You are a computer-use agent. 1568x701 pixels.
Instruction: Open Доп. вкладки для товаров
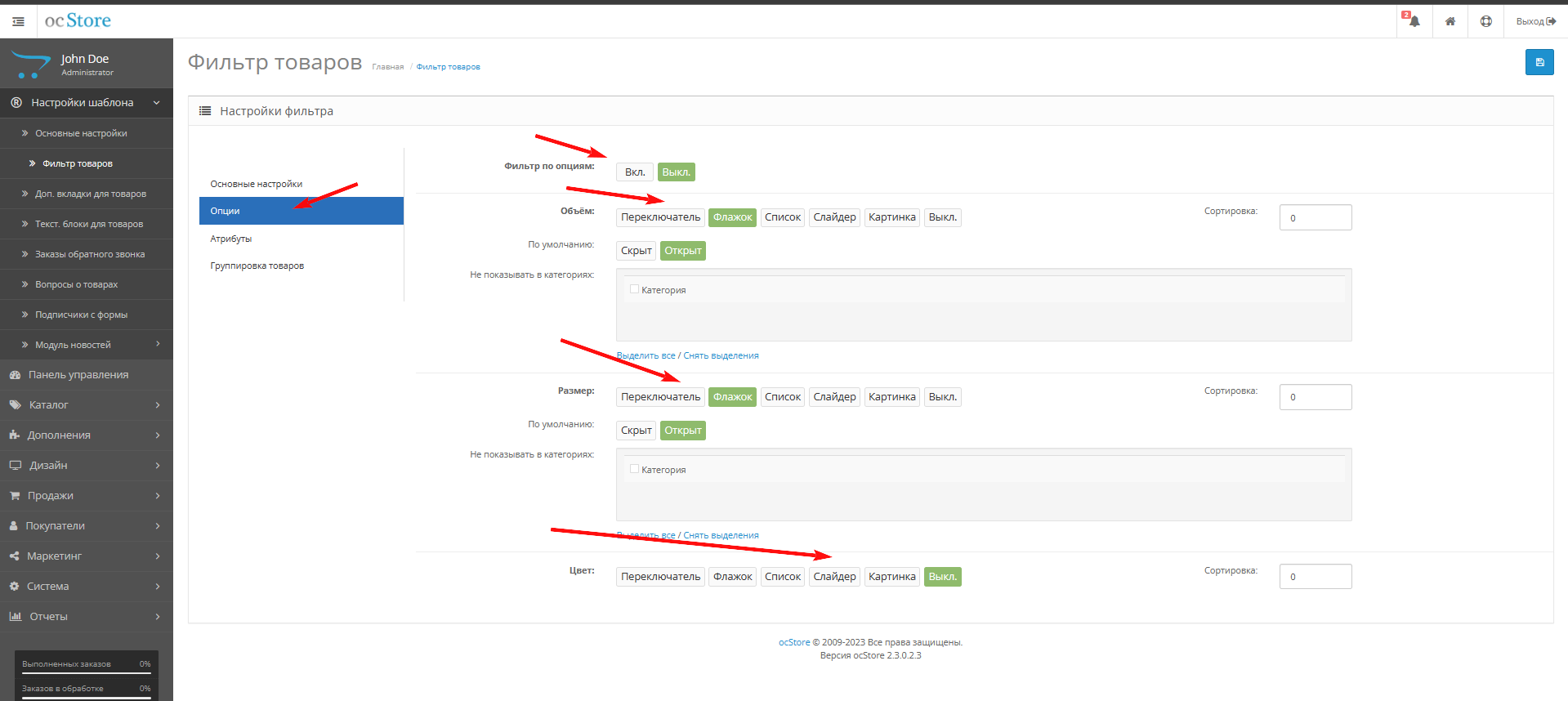click(x=86, y=194)
